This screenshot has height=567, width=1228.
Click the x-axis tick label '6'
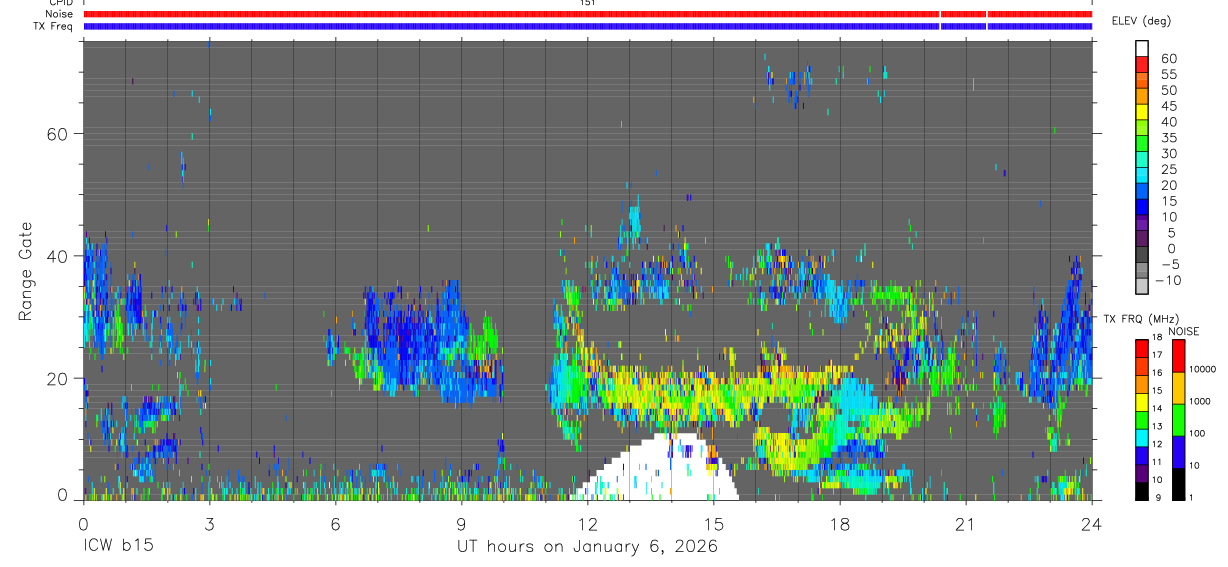(335, 524)
